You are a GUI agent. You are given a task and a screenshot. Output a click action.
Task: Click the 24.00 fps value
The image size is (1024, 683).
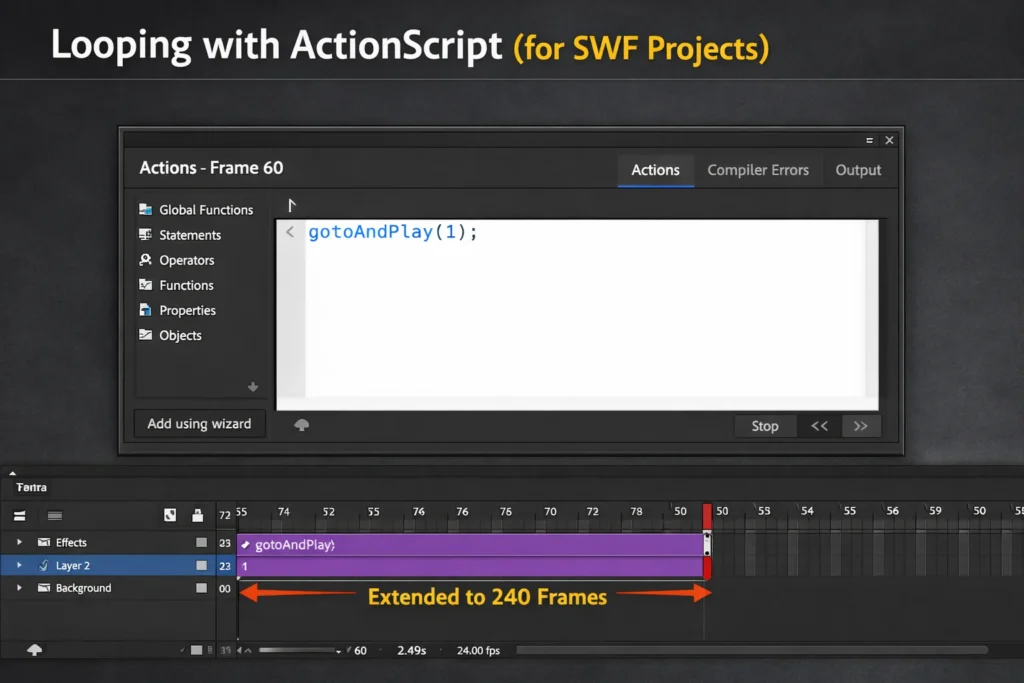pyautogui.click(x=478, y=650)
